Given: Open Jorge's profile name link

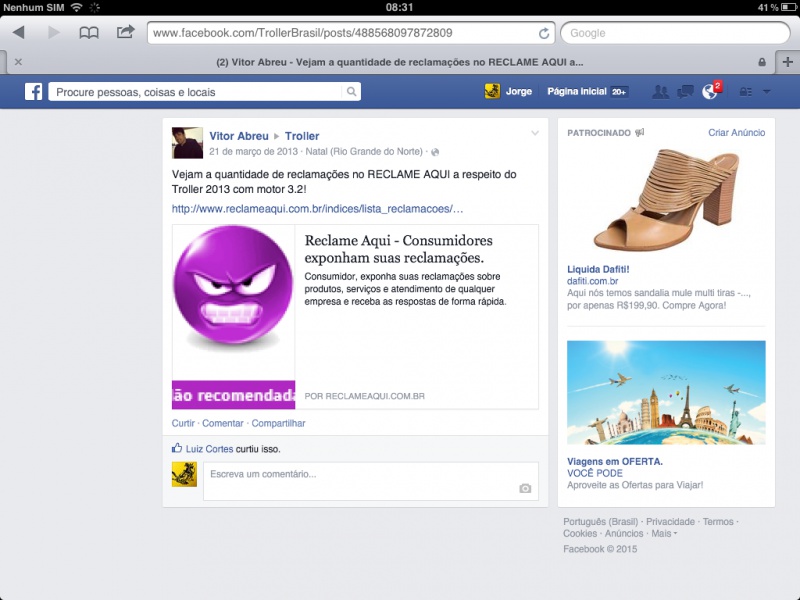Looking at the screenshot, I should click(x=519, y=92).
